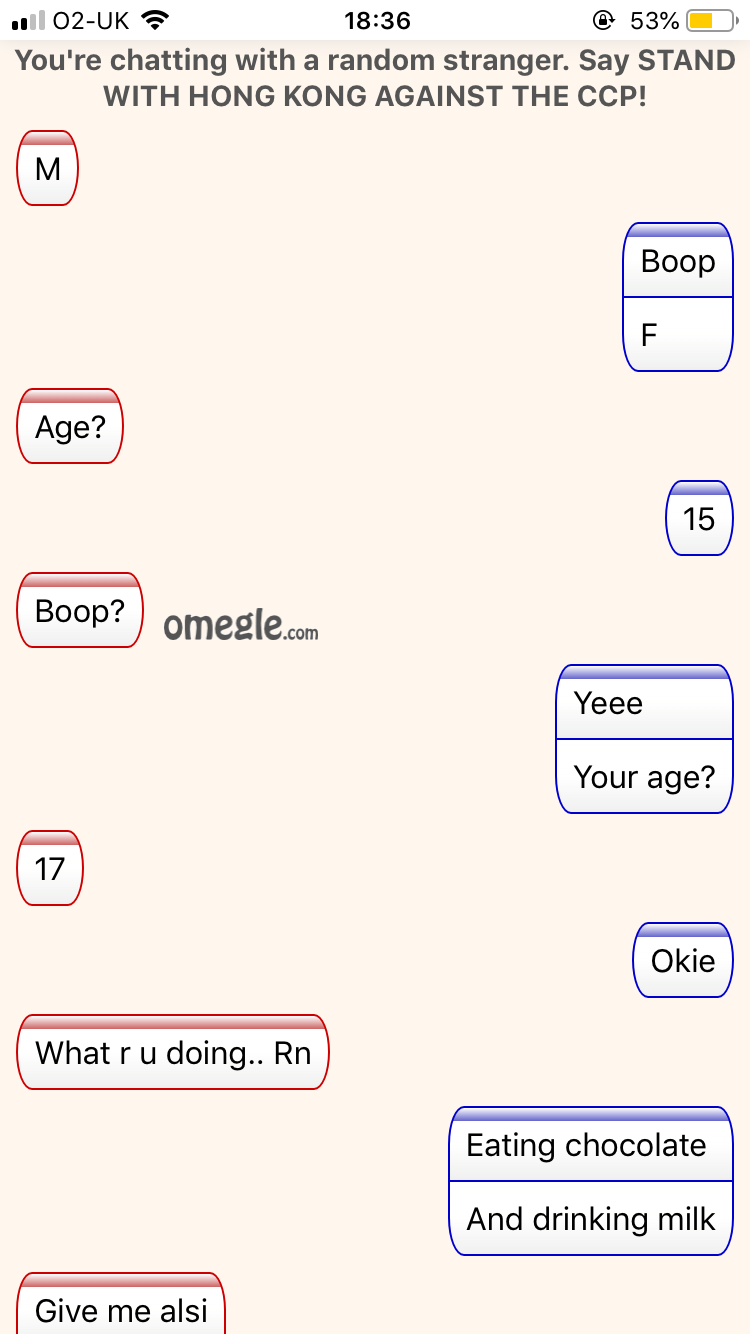Select the stranger's "M" message bubble
Screen dimensions: 750x1334
(47, 168)
